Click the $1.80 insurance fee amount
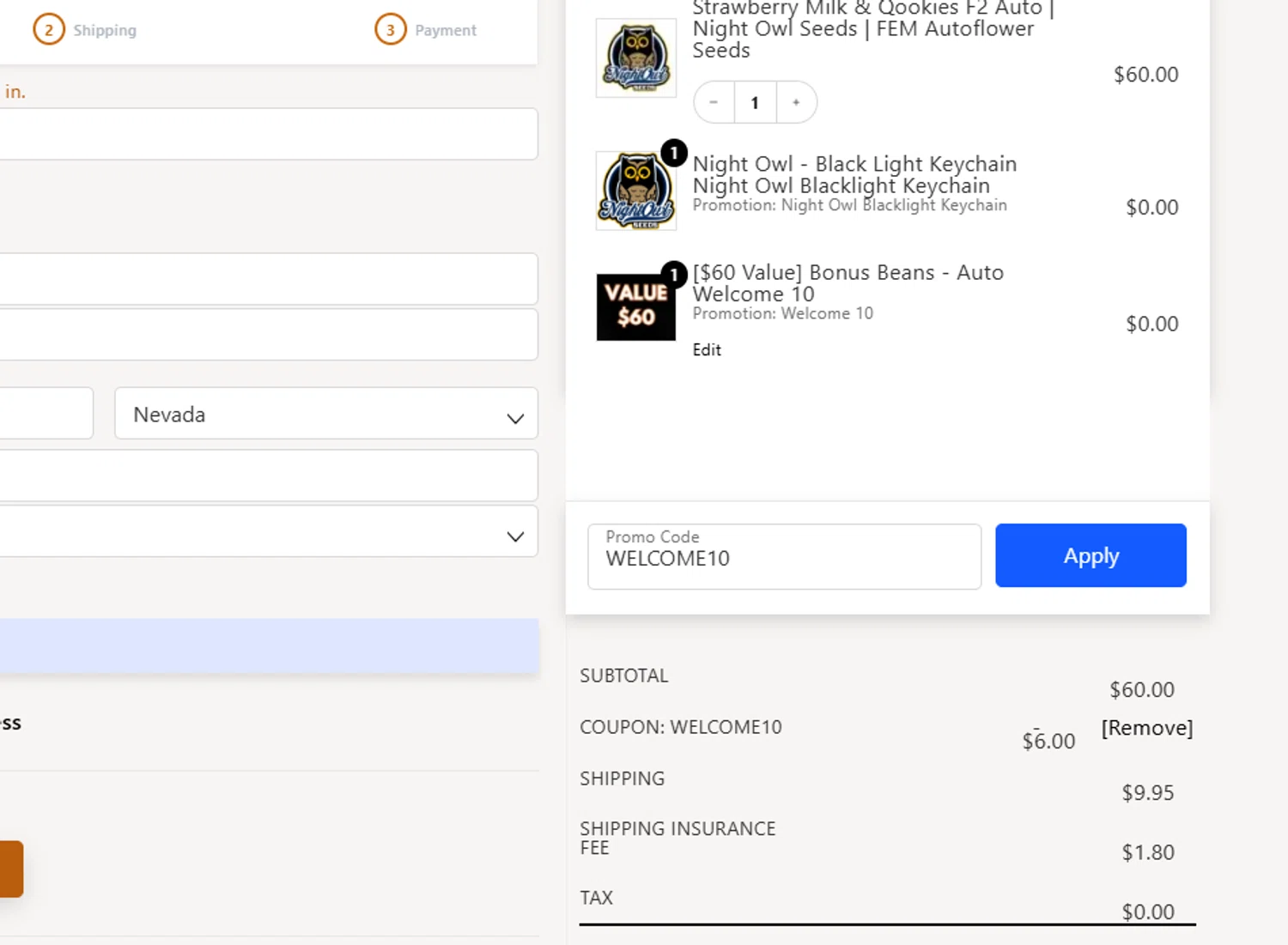Viewport: 1288px width, 945px height. (x=1147, y=852)
